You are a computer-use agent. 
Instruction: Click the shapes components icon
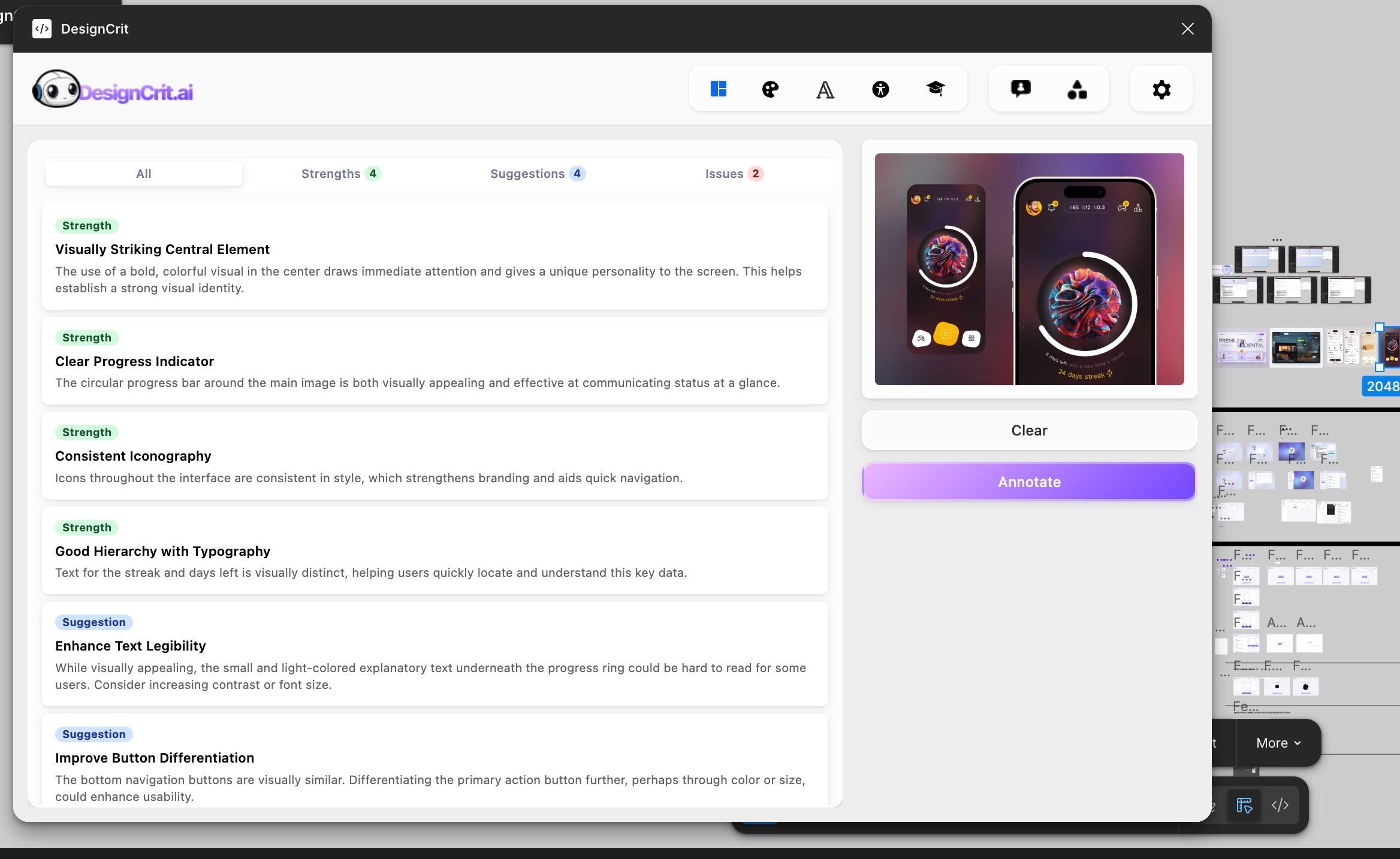point(1076,89)
